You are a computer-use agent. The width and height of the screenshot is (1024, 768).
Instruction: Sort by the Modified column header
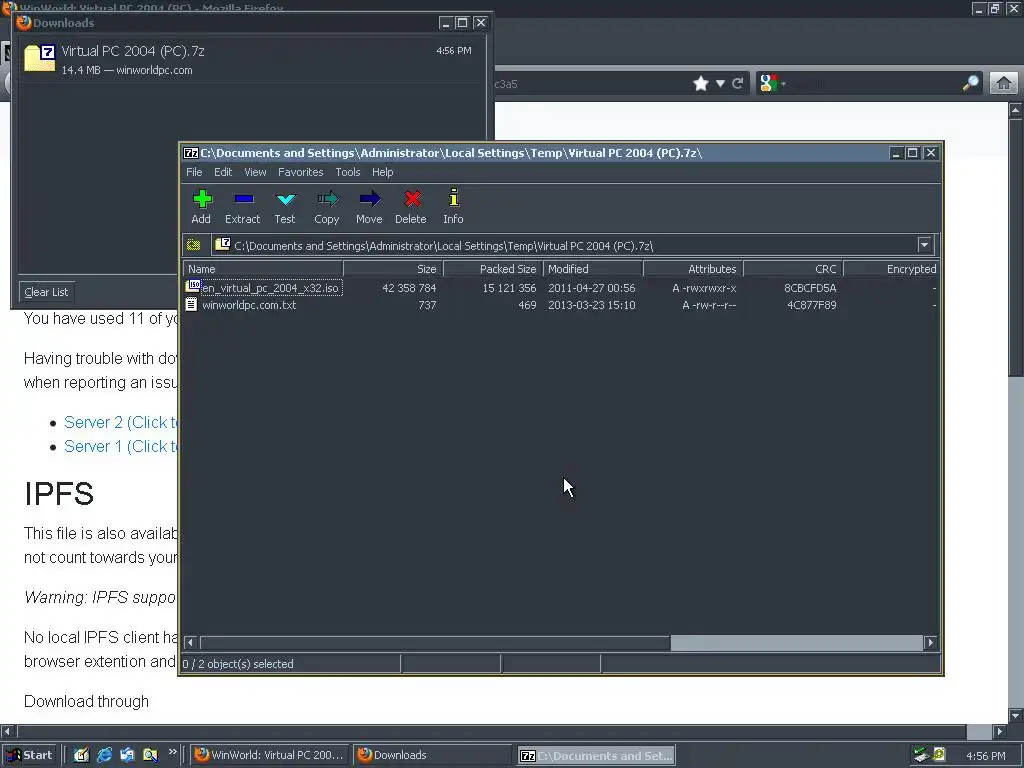pos(593,268)
